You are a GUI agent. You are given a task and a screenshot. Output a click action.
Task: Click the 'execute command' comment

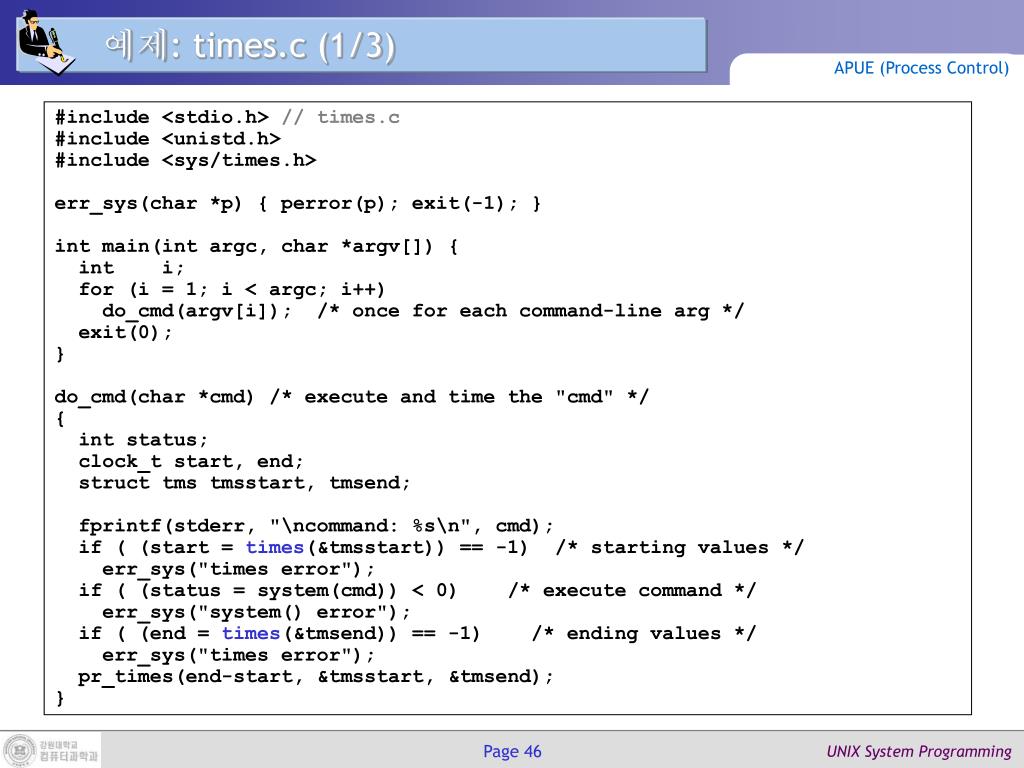tap(632, 591)
